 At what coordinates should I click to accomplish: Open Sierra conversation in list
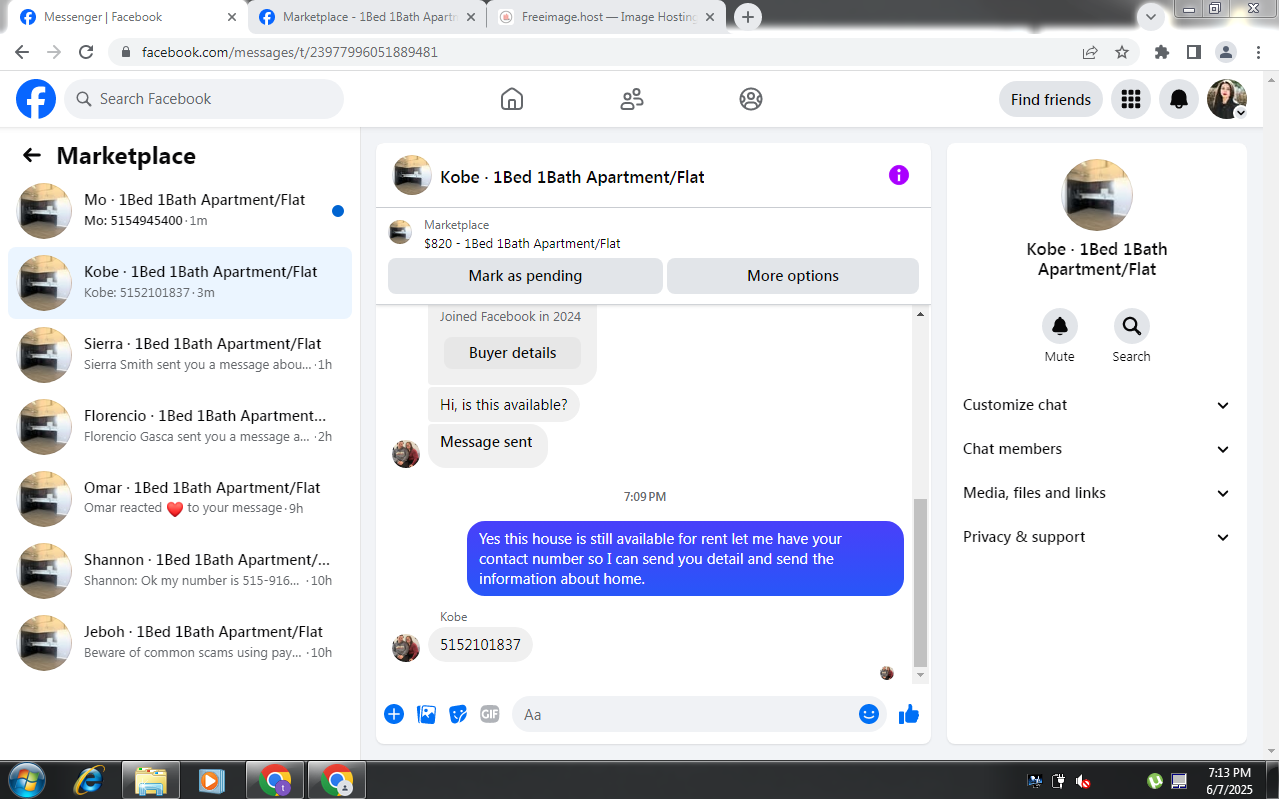[180, 355]
